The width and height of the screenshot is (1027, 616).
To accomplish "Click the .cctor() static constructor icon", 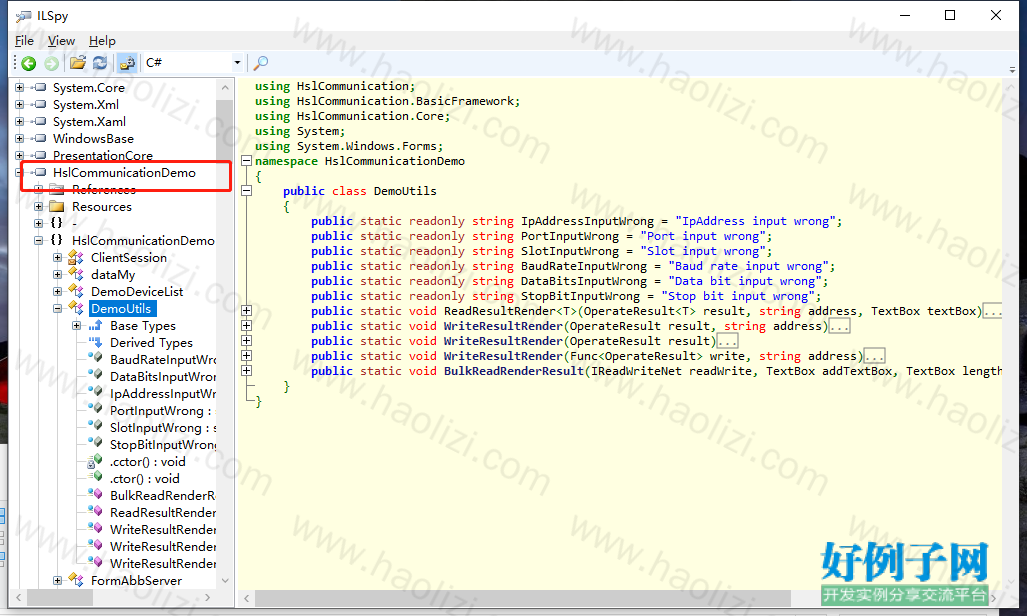I will tap(96, 461).
